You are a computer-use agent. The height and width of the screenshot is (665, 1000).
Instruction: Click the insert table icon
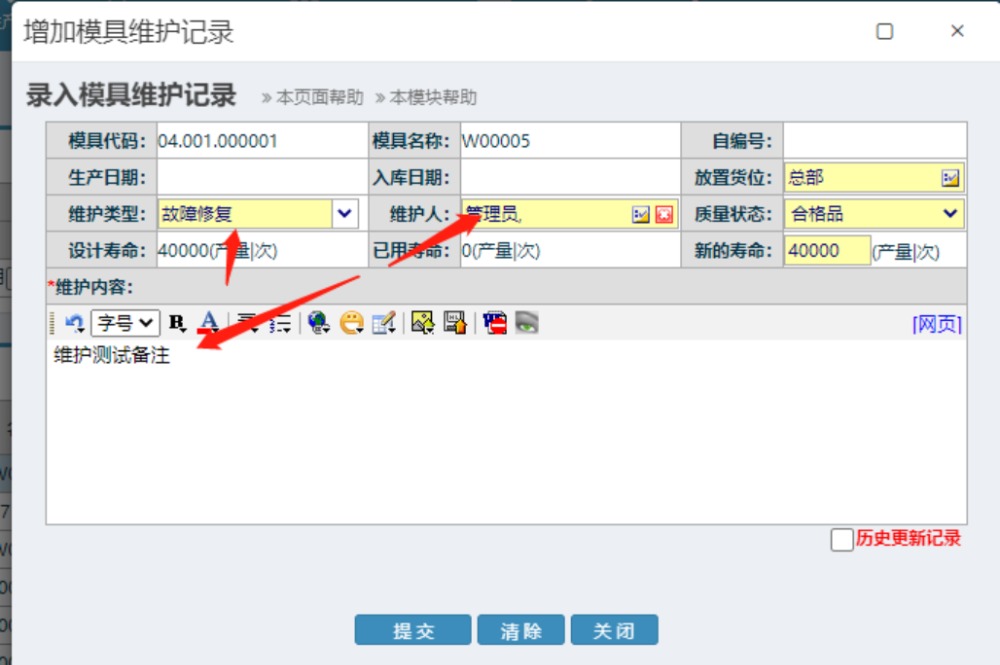[384, 322]
